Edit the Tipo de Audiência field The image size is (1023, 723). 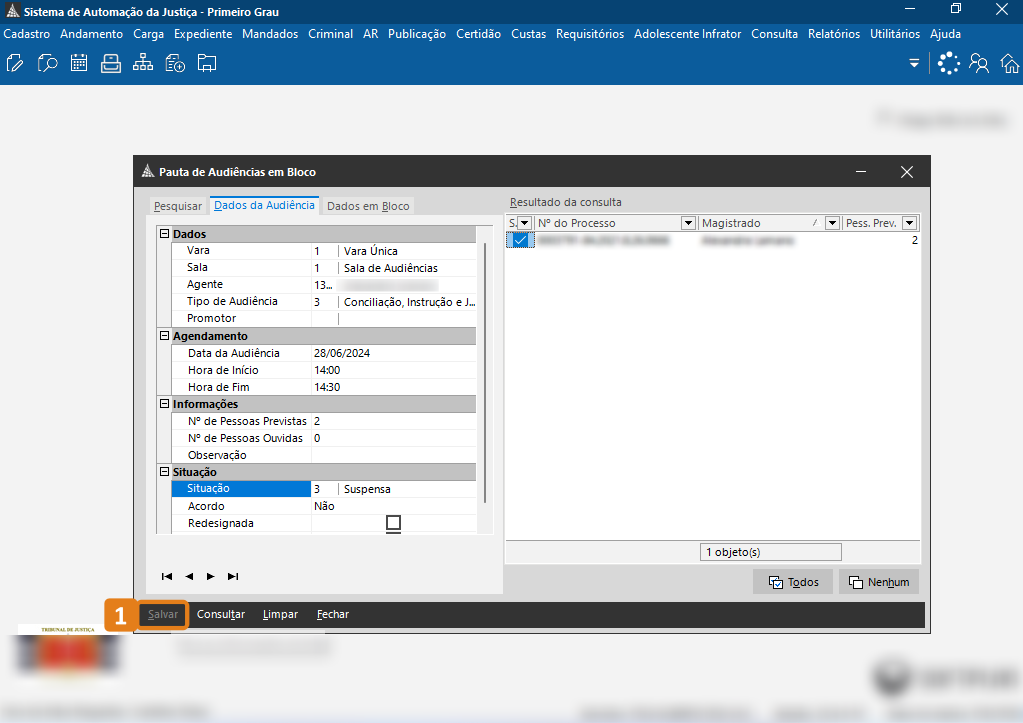click(x=394, y=302)
